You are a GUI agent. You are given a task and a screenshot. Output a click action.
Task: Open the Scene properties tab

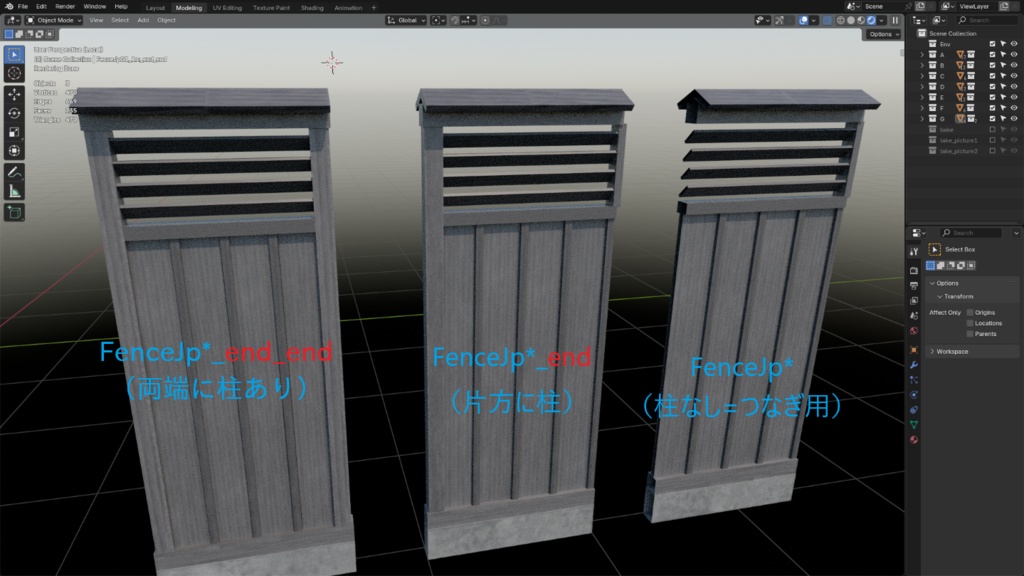point(914,315)
